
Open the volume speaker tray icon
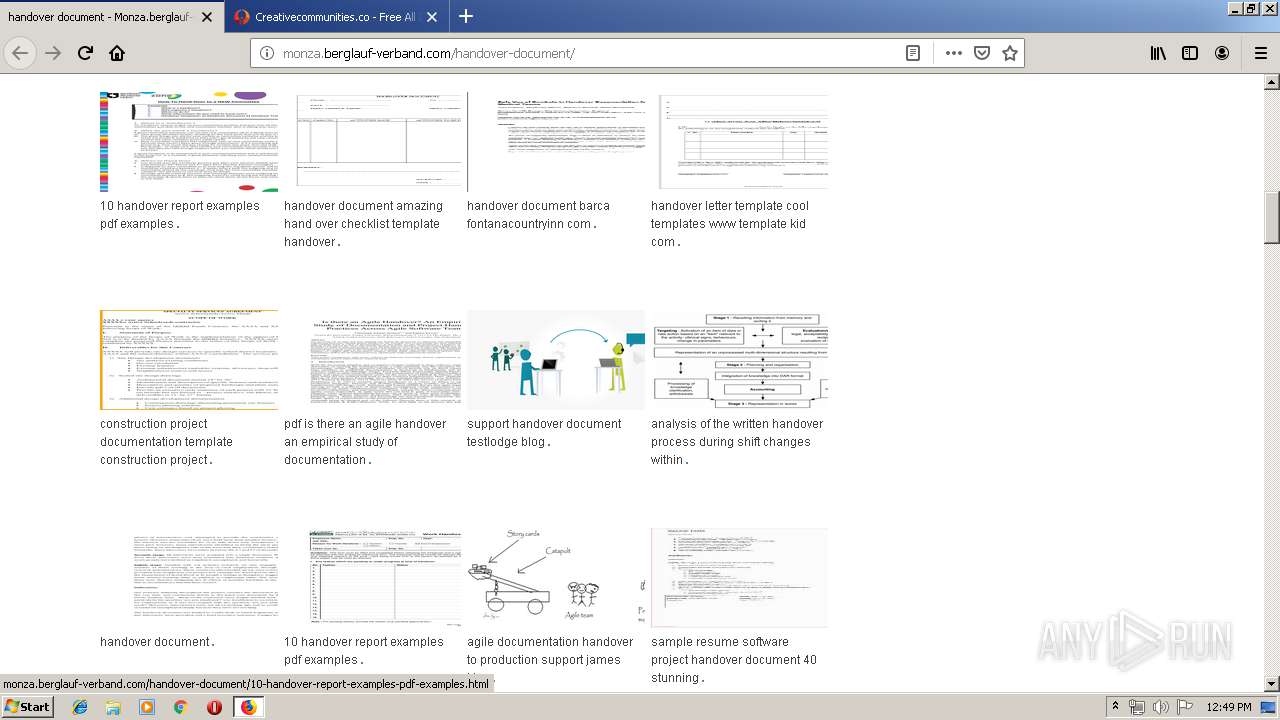pyautogui.click(x=1161, y=707)
